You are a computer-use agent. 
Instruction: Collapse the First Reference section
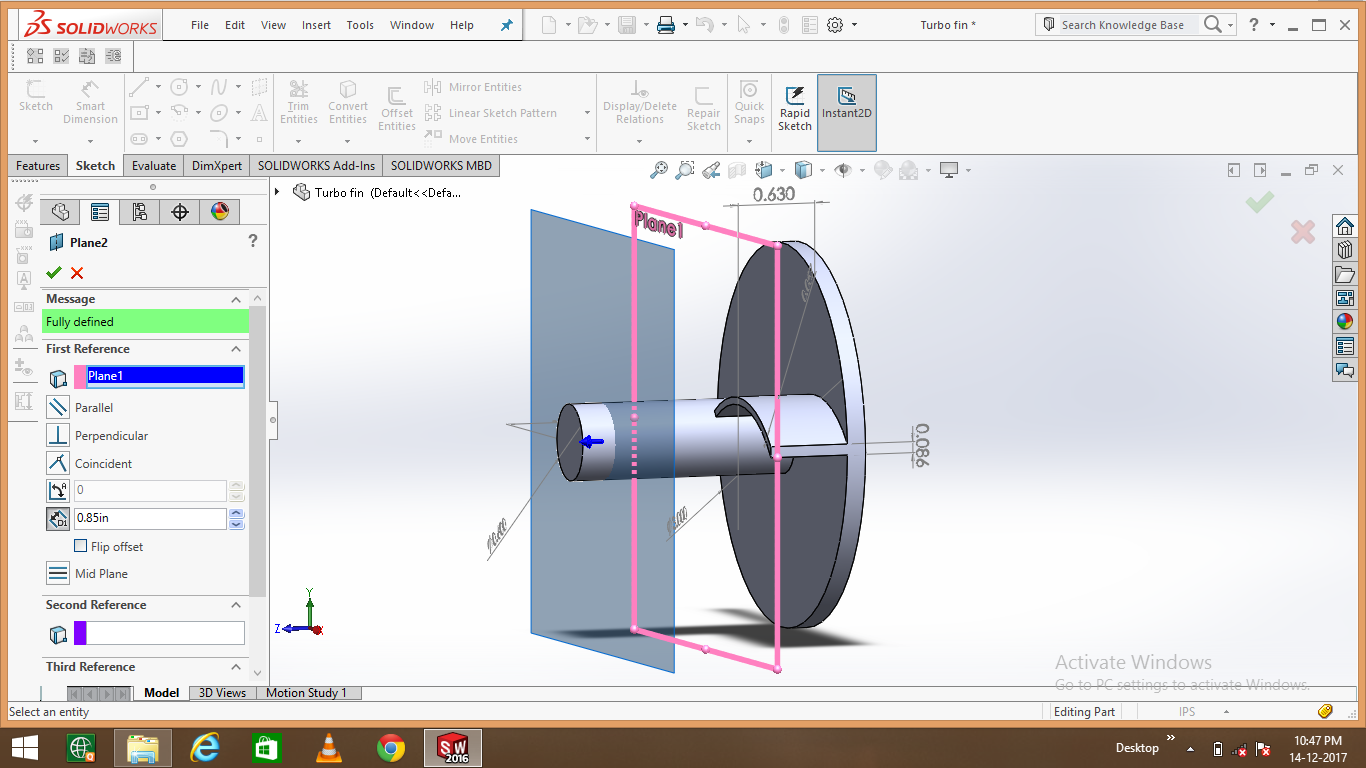(x=236, y=349)
